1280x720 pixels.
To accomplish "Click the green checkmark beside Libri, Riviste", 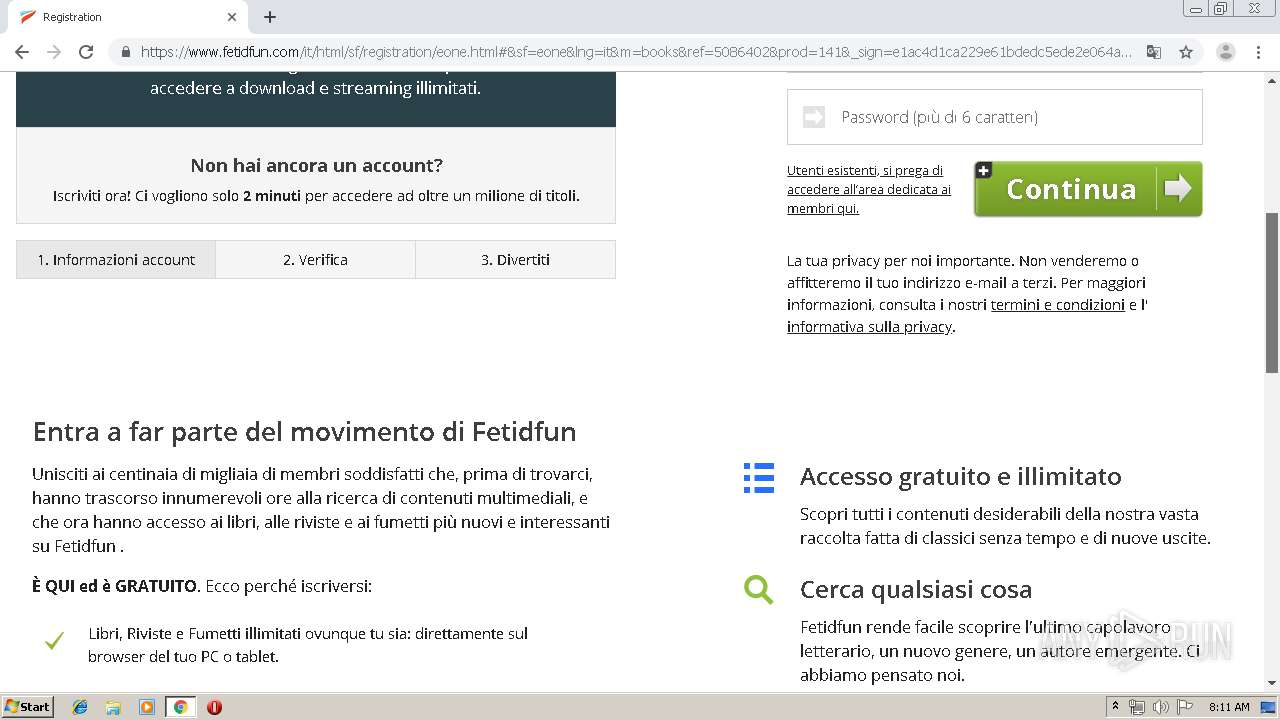I will (x=54, y=640).
